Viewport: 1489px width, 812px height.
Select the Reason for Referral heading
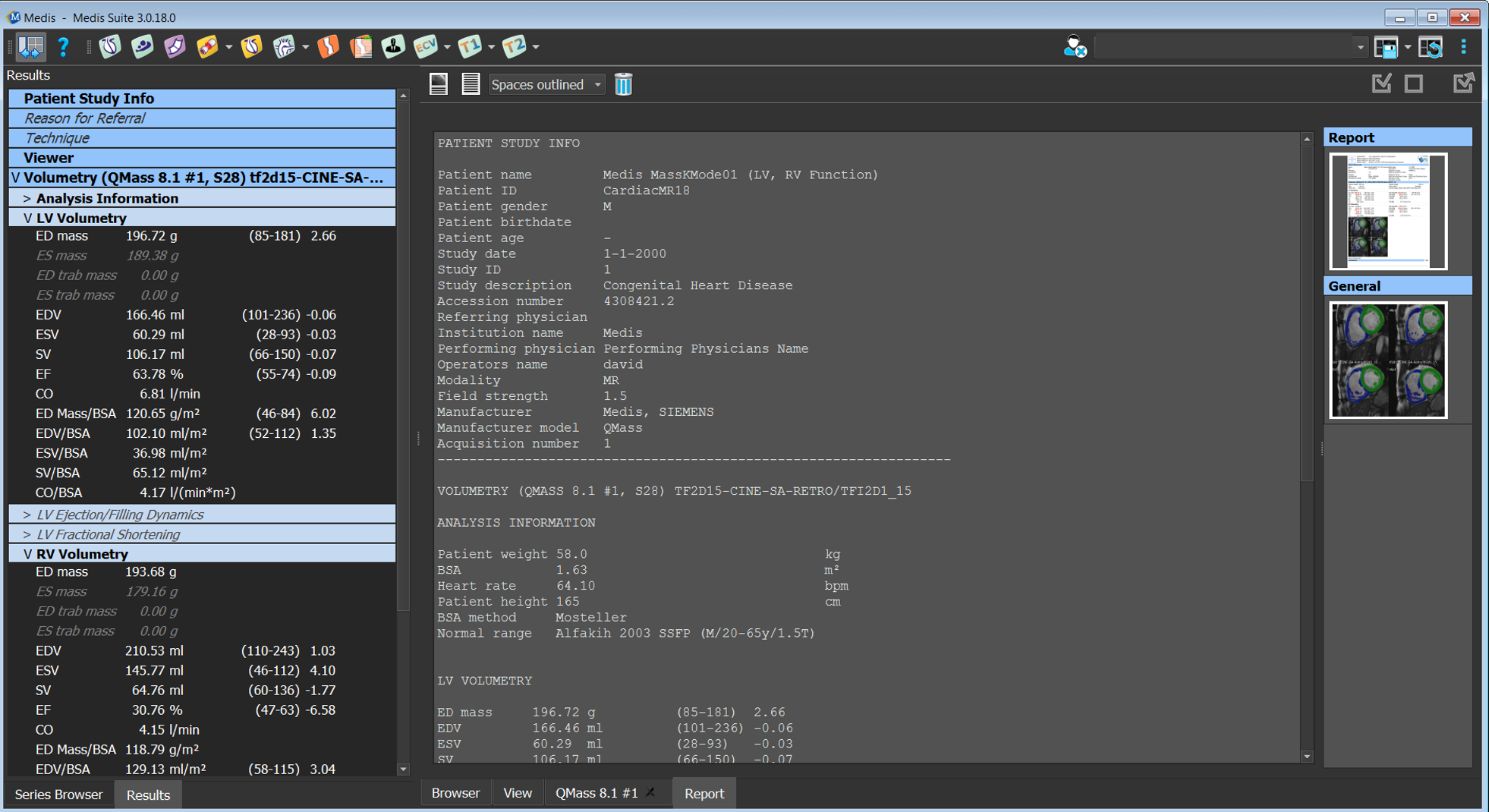click(84, 118)
